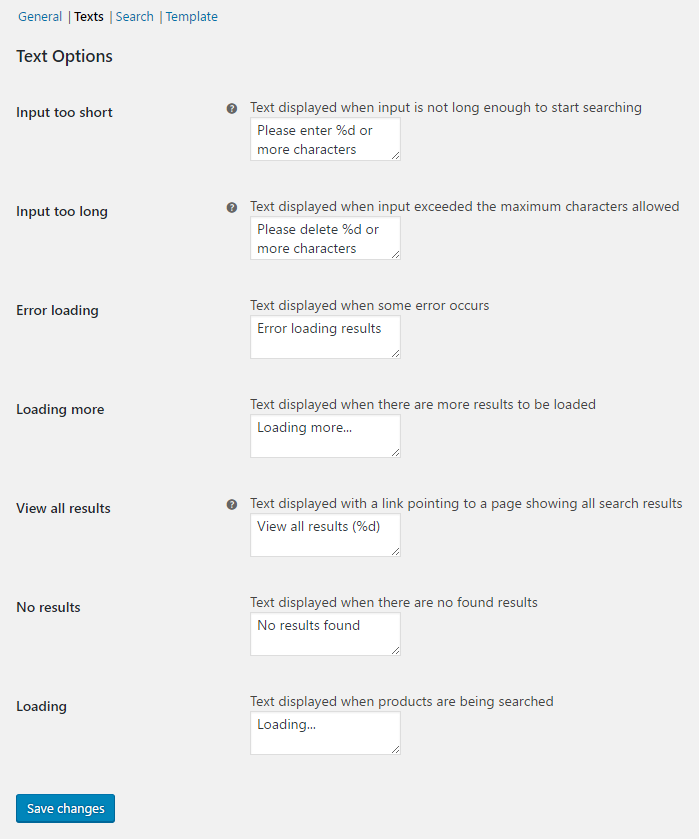The height and width of the screenshot is (839, 699).
Task: Click resize handle of Error loading textarea
Action: [396, 354]
